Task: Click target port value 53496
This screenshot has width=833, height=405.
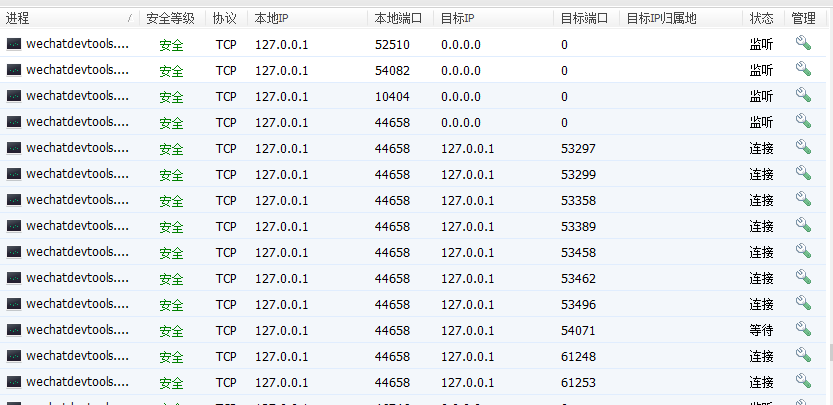Action: [578, 305]
